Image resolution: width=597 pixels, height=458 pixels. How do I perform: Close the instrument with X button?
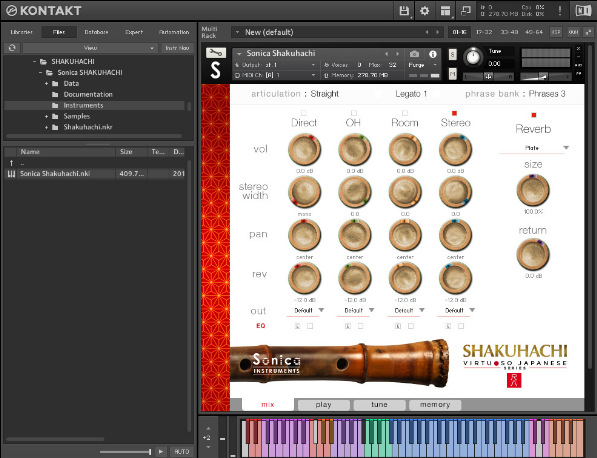[x=579, y=49]
